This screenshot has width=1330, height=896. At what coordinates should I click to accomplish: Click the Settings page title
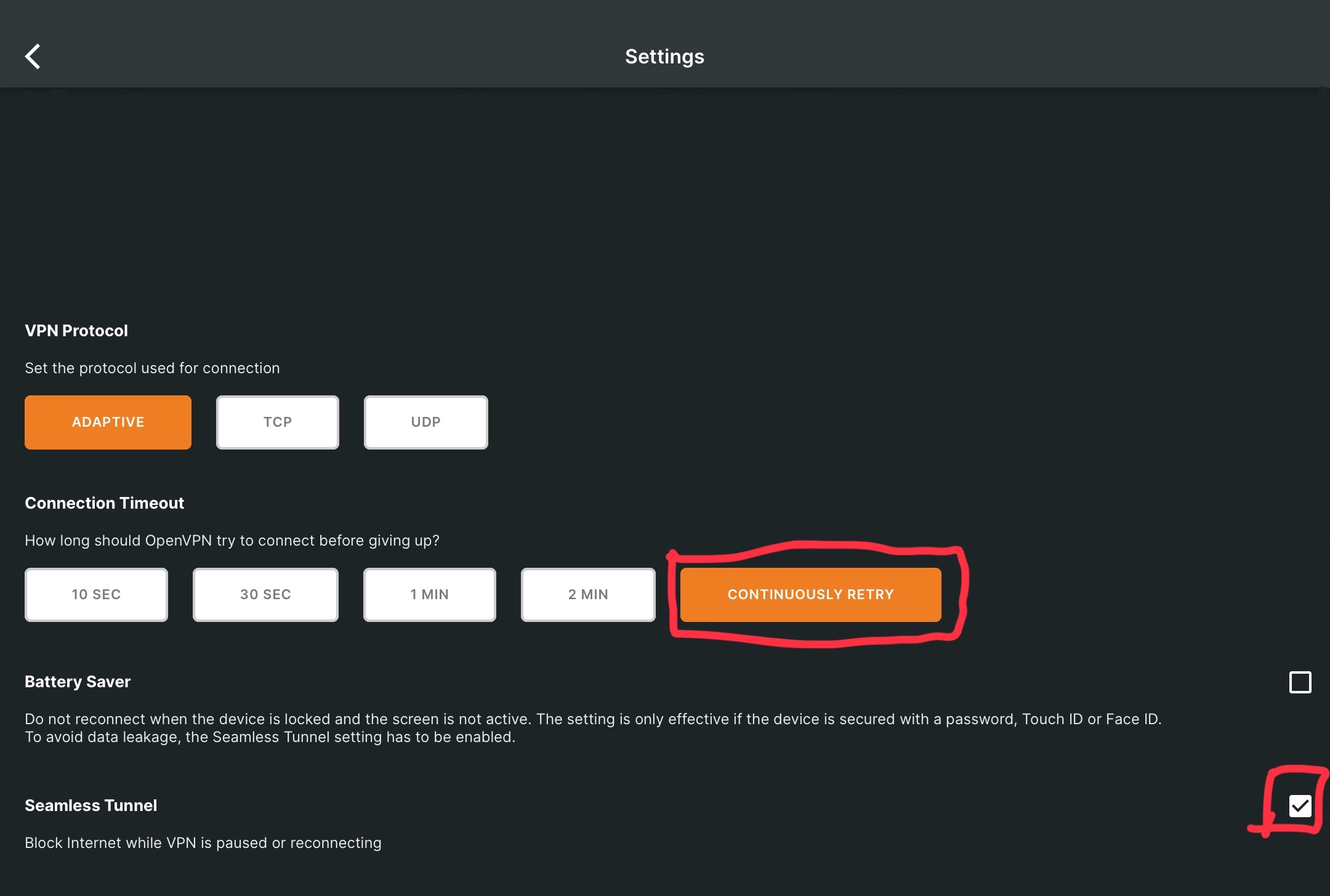pos(664,57)
